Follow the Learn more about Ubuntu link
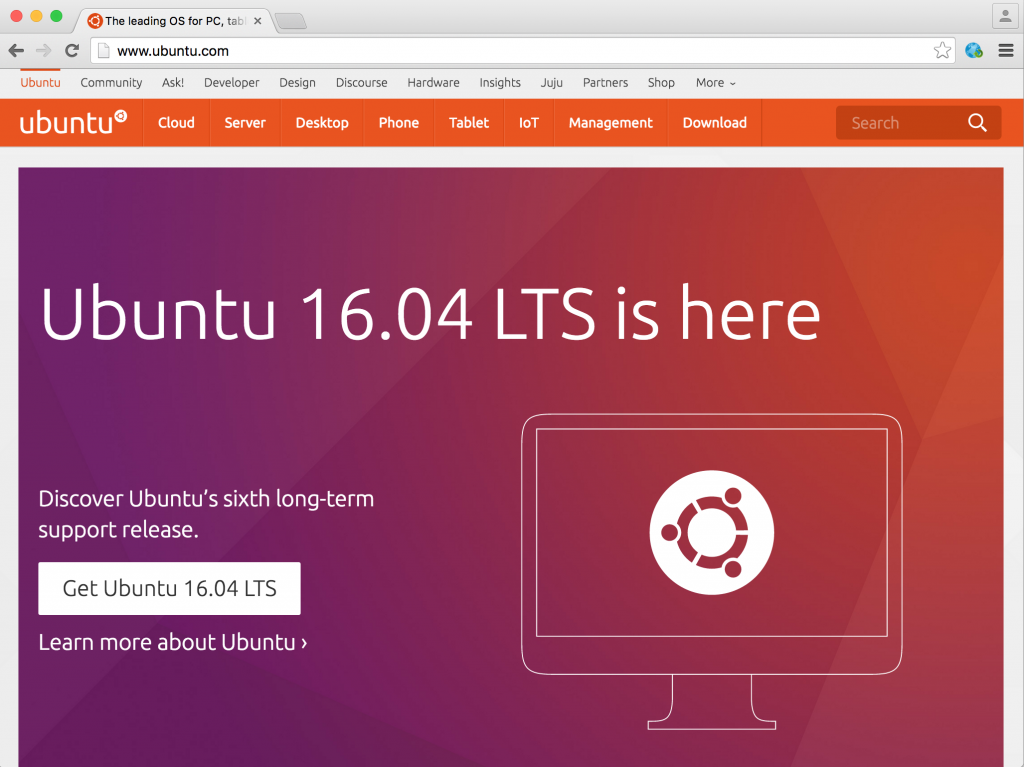Screen dimensions: 1024x767 click(x=171, y=642)
